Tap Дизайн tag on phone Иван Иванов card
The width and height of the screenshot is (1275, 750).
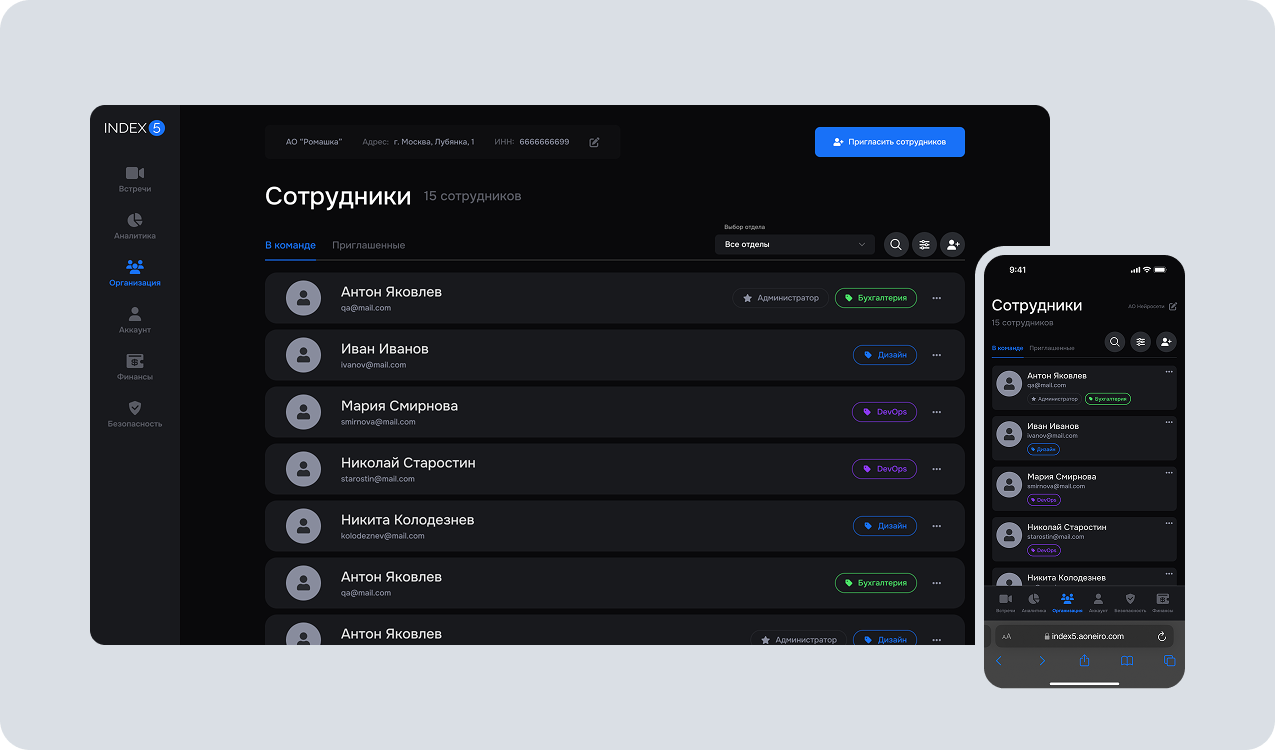click(1044, 449)
